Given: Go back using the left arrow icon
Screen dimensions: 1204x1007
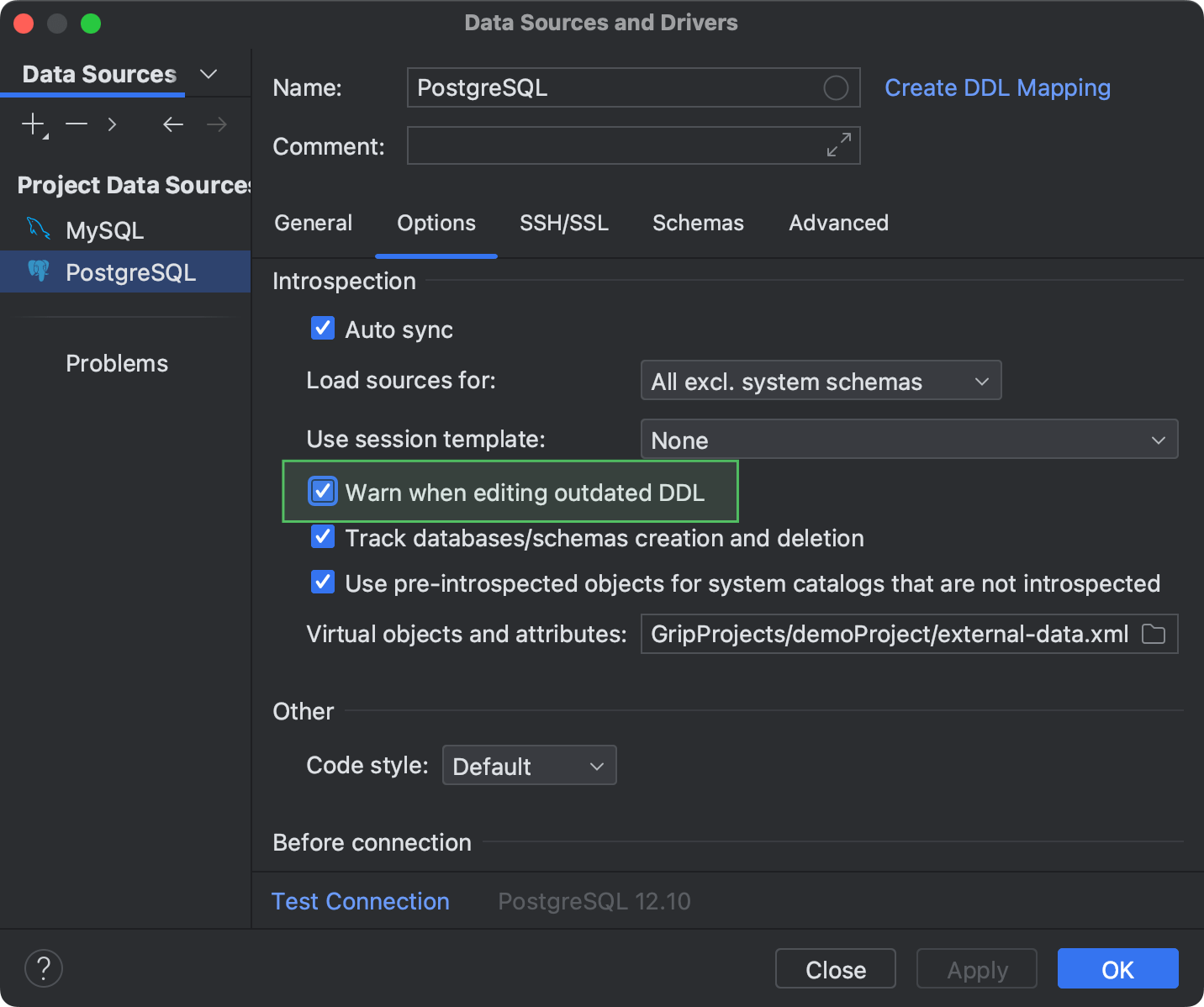Looking at the screenshot, I should pyautogui.click(x=172, y=124).
